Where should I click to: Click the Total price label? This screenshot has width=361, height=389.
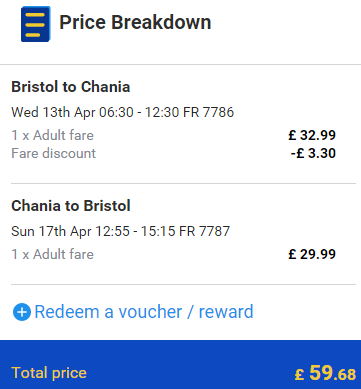[x=49, y=373]
